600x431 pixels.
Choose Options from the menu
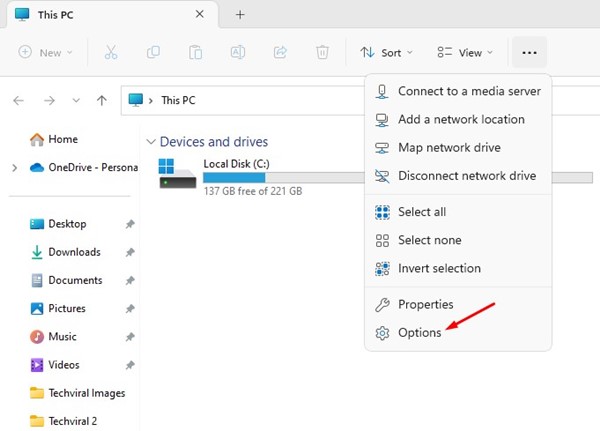(x=419, y=332)
